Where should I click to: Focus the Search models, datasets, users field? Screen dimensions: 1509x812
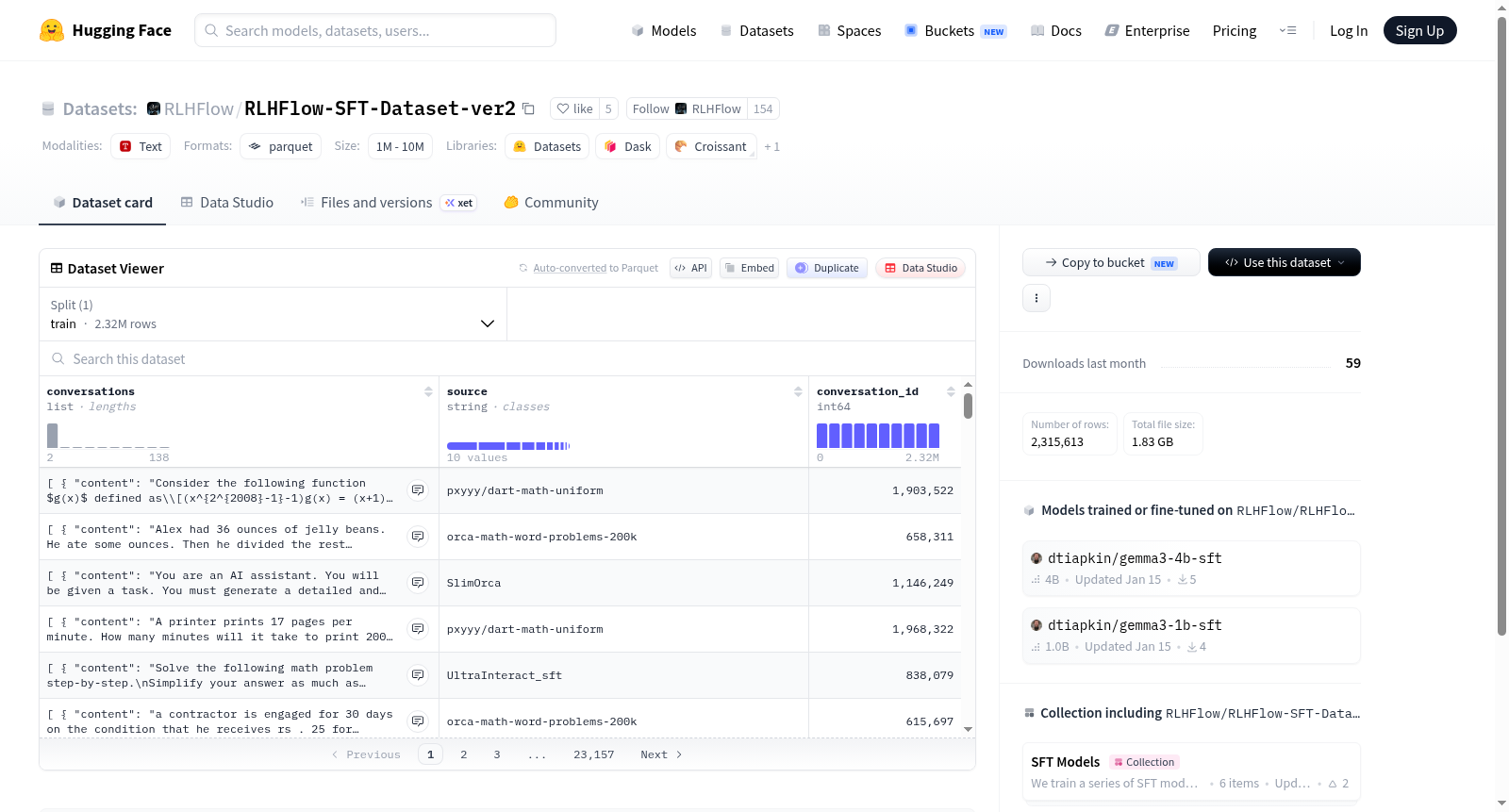[375, 30]
